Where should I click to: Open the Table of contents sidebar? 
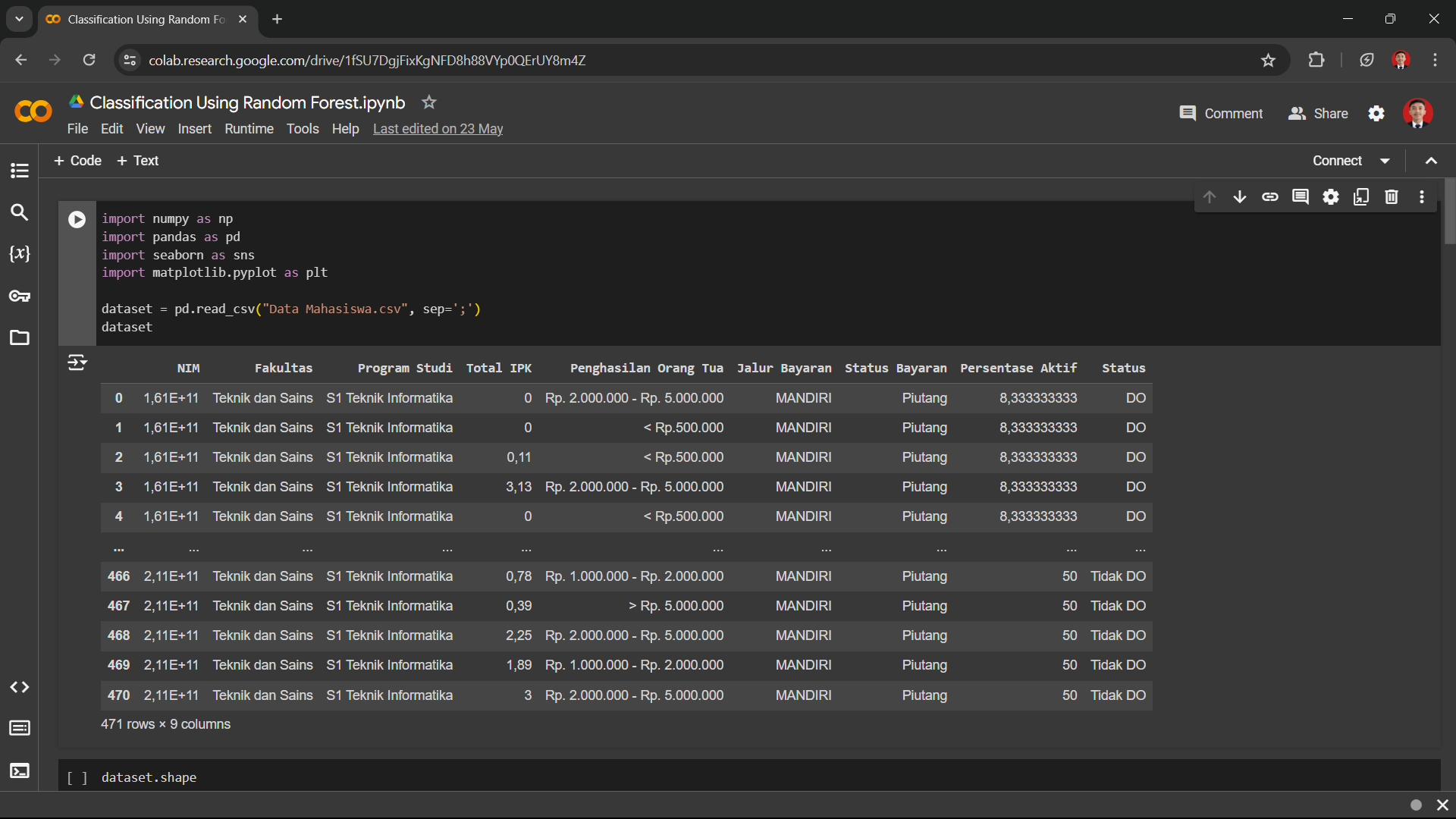coord(20,171)
